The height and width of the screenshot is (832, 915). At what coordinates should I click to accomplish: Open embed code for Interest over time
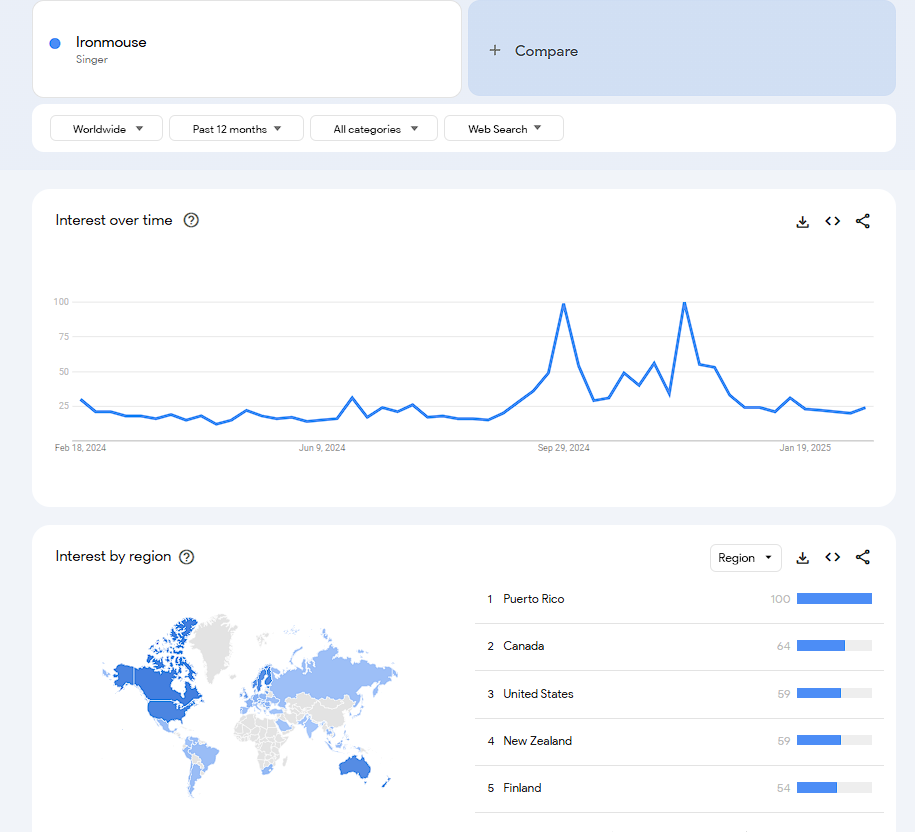(x=832, y=221)
